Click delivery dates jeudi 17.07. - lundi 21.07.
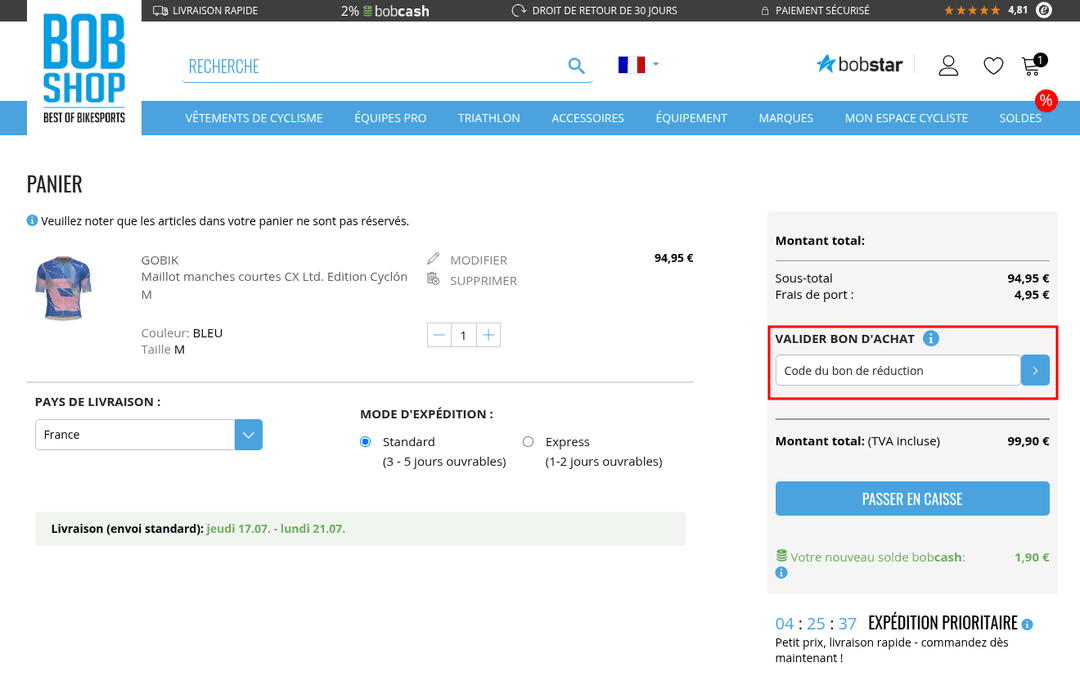 coord(276,528)
